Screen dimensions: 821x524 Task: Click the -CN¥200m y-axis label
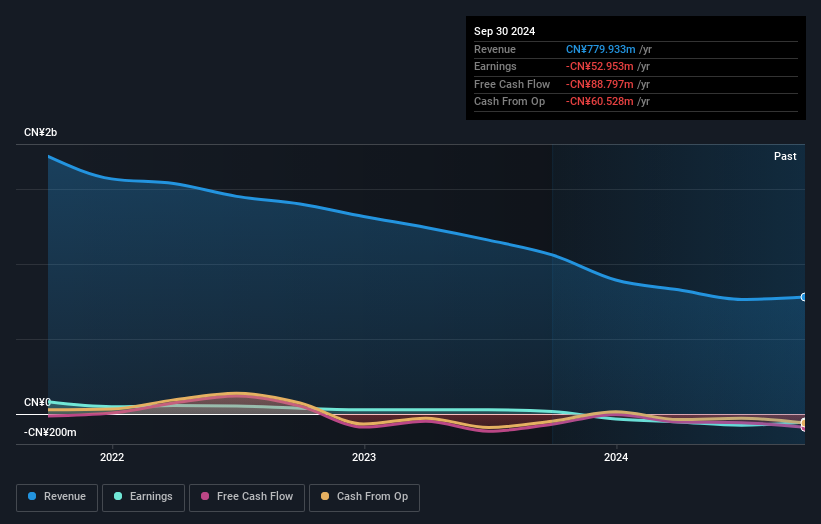point(50,432)
